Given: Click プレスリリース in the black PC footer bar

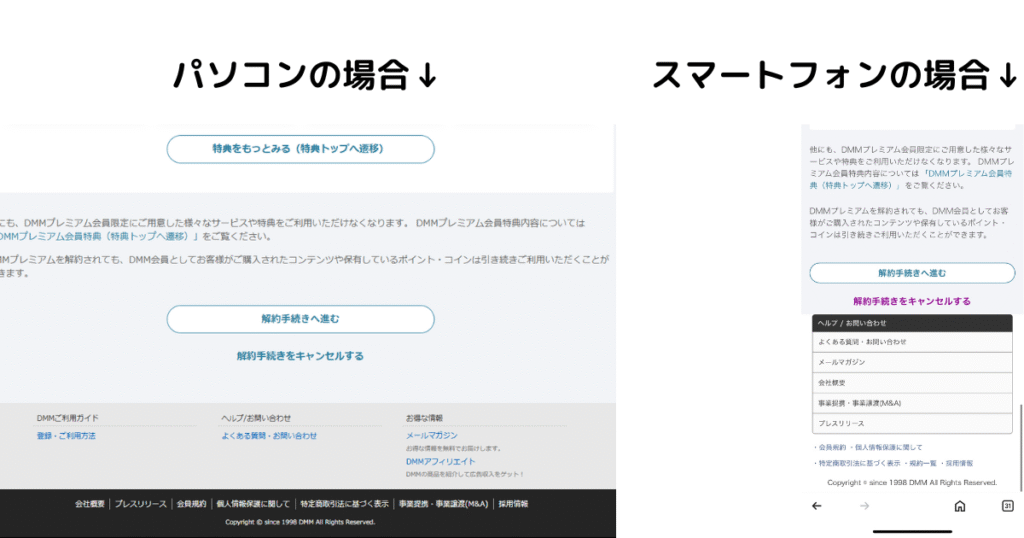Looking at the screenshot, I should 141,504.
